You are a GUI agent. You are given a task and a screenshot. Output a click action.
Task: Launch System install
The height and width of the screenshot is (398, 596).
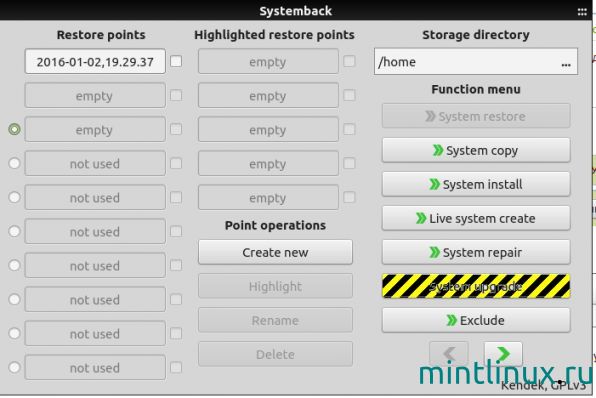coord(476,184)
